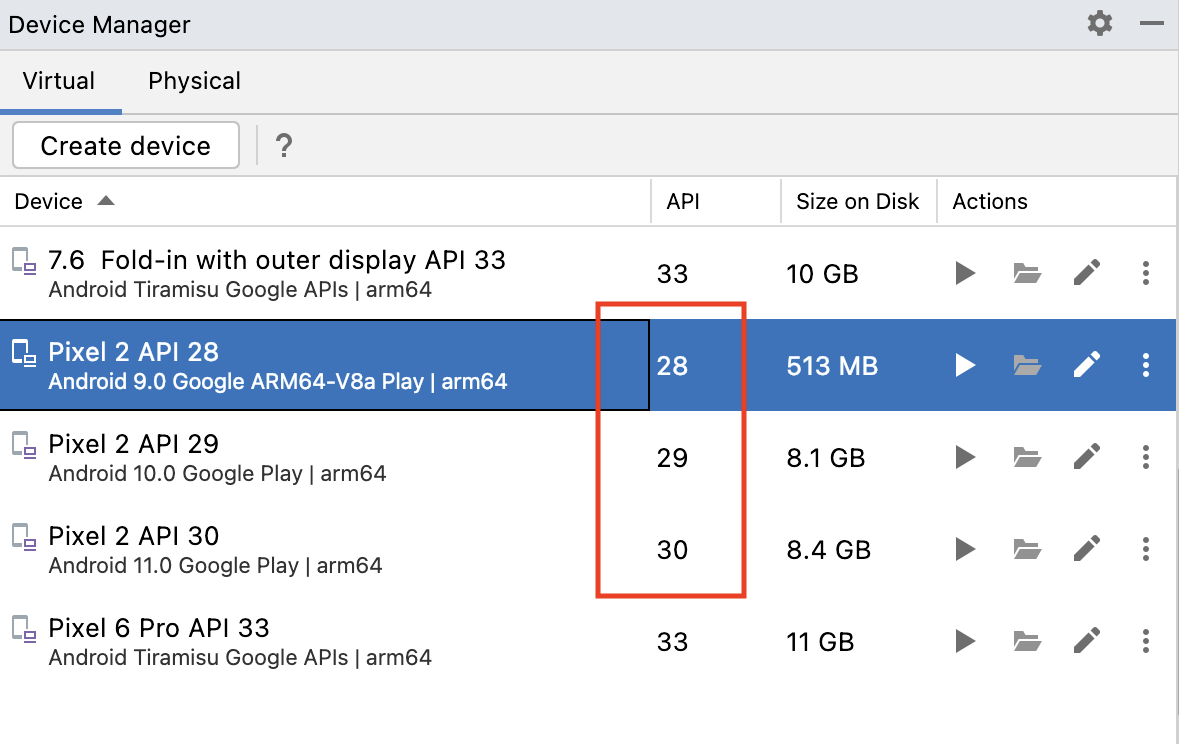Viewport: 1179px width, 744px height.
Task: Click the Create device button
Action: click(x=126, y=145)
